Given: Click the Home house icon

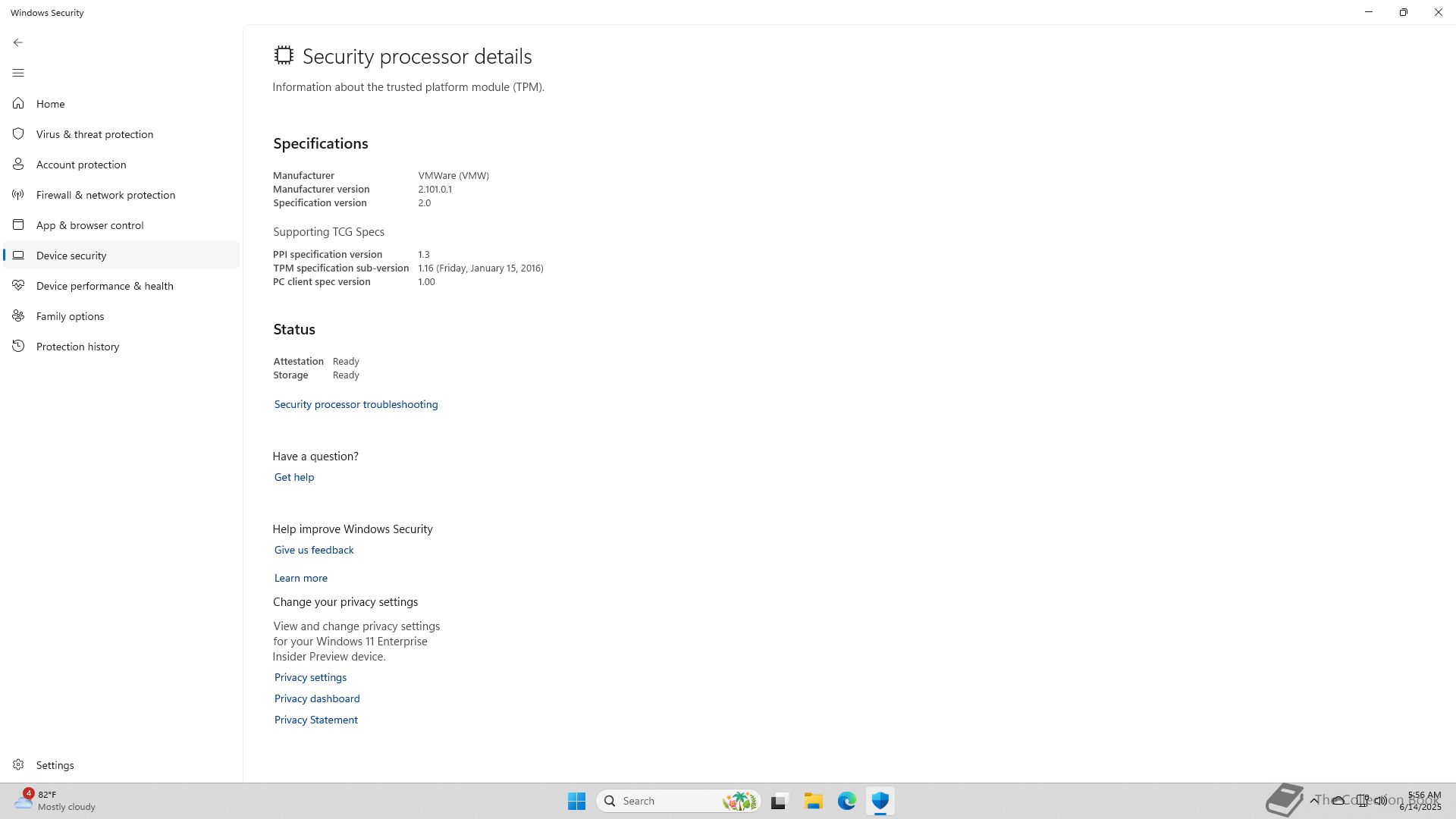Looking at the screenshot, I should pyautogui.click(x=18, y=104).
